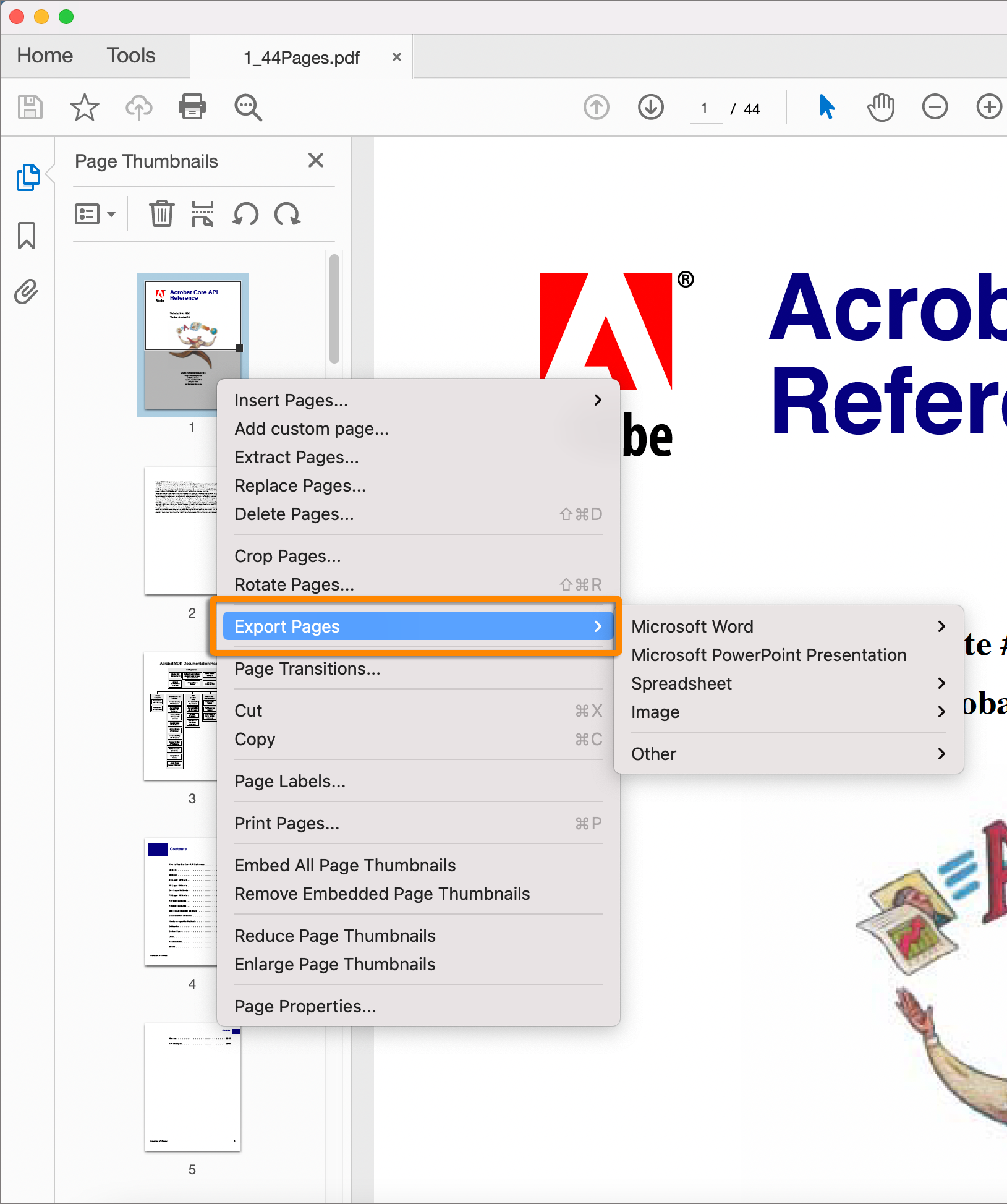
Task: Select the Hand tool
Action: 880,107
